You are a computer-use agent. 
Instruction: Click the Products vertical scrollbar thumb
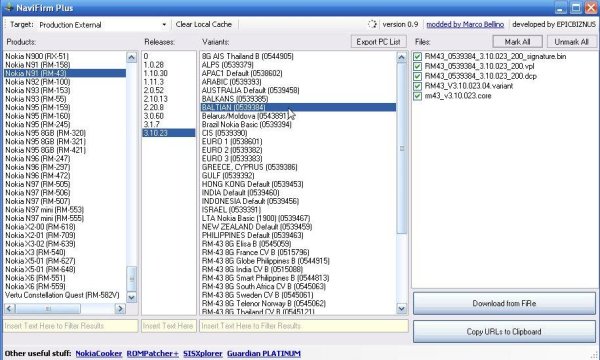(x=132, y=279)
